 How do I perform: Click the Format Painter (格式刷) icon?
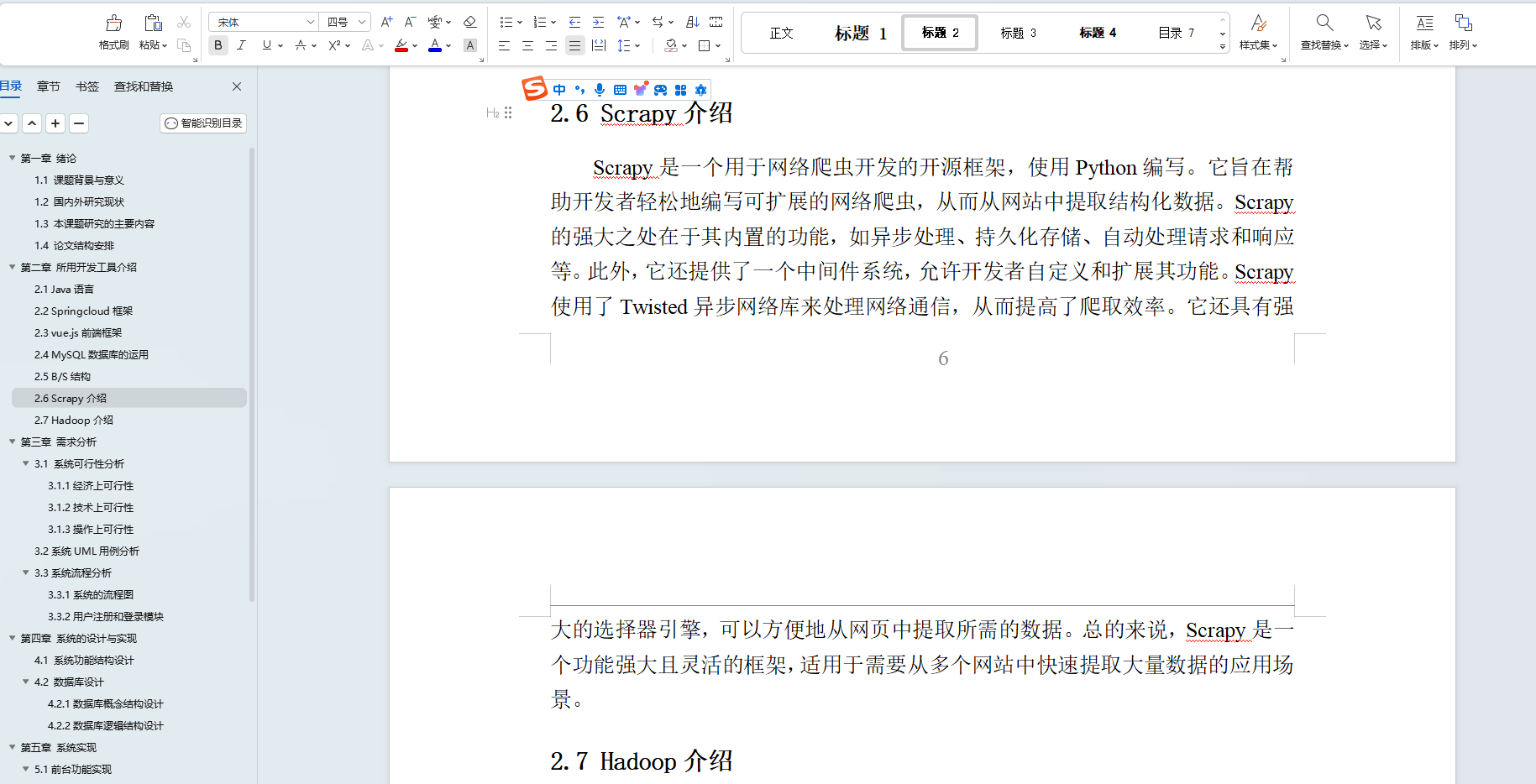point(113,24)
